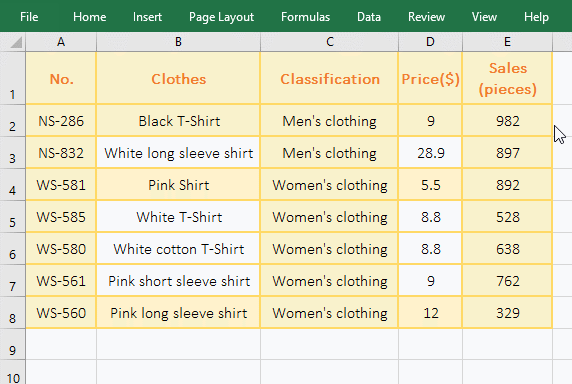This screenshot has width=572, height=384.
Task: Select column C header
Action: 329,42
